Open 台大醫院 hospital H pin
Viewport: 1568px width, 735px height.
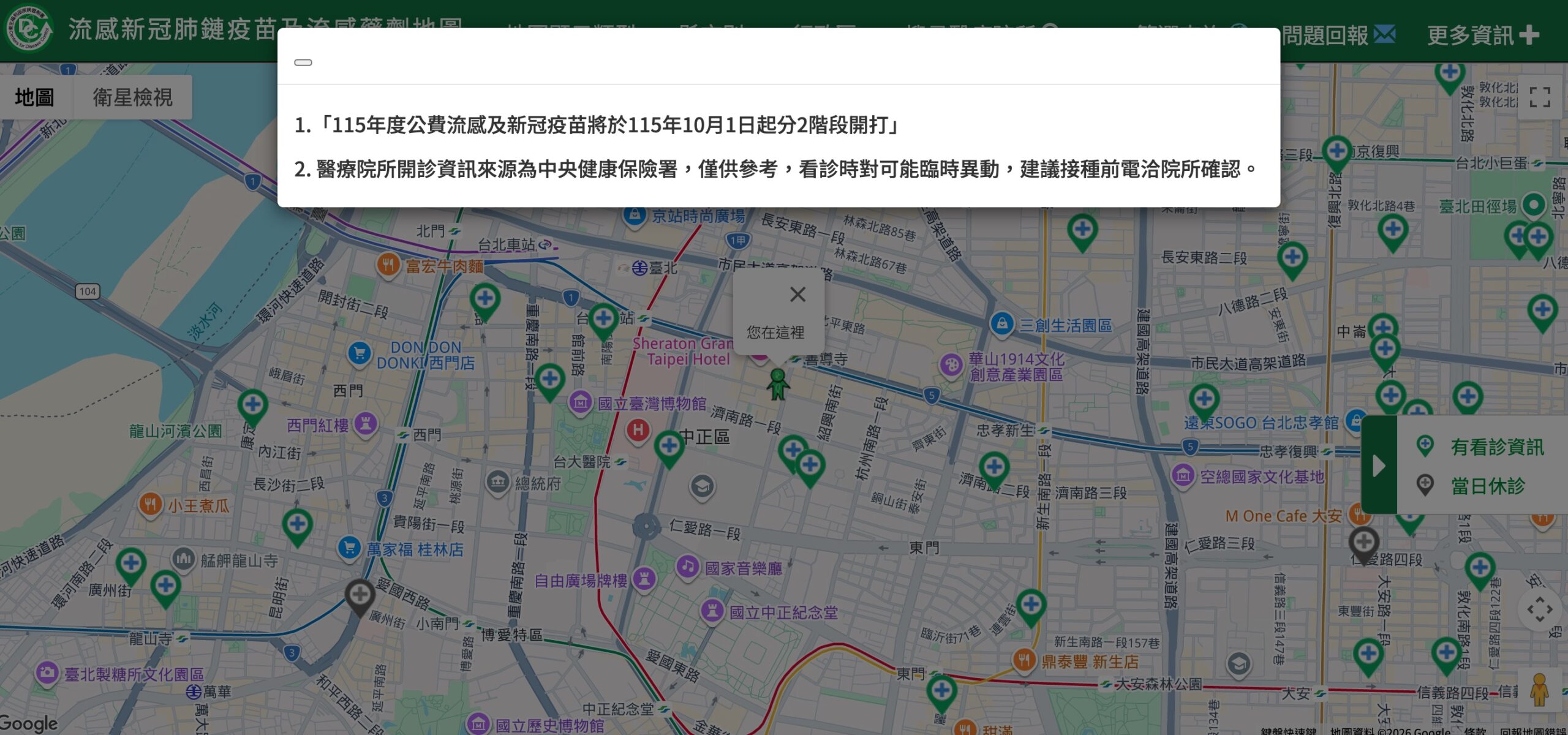638,430
